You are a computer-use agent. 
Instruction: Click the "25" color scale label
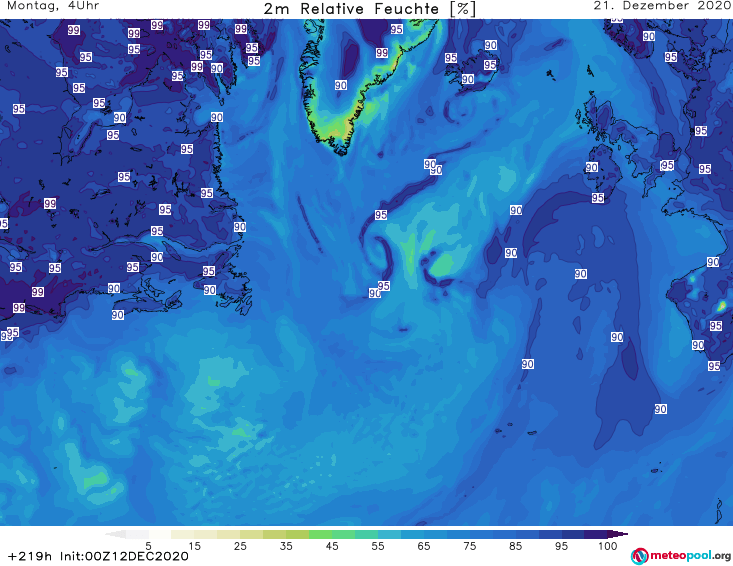(240, 546)
